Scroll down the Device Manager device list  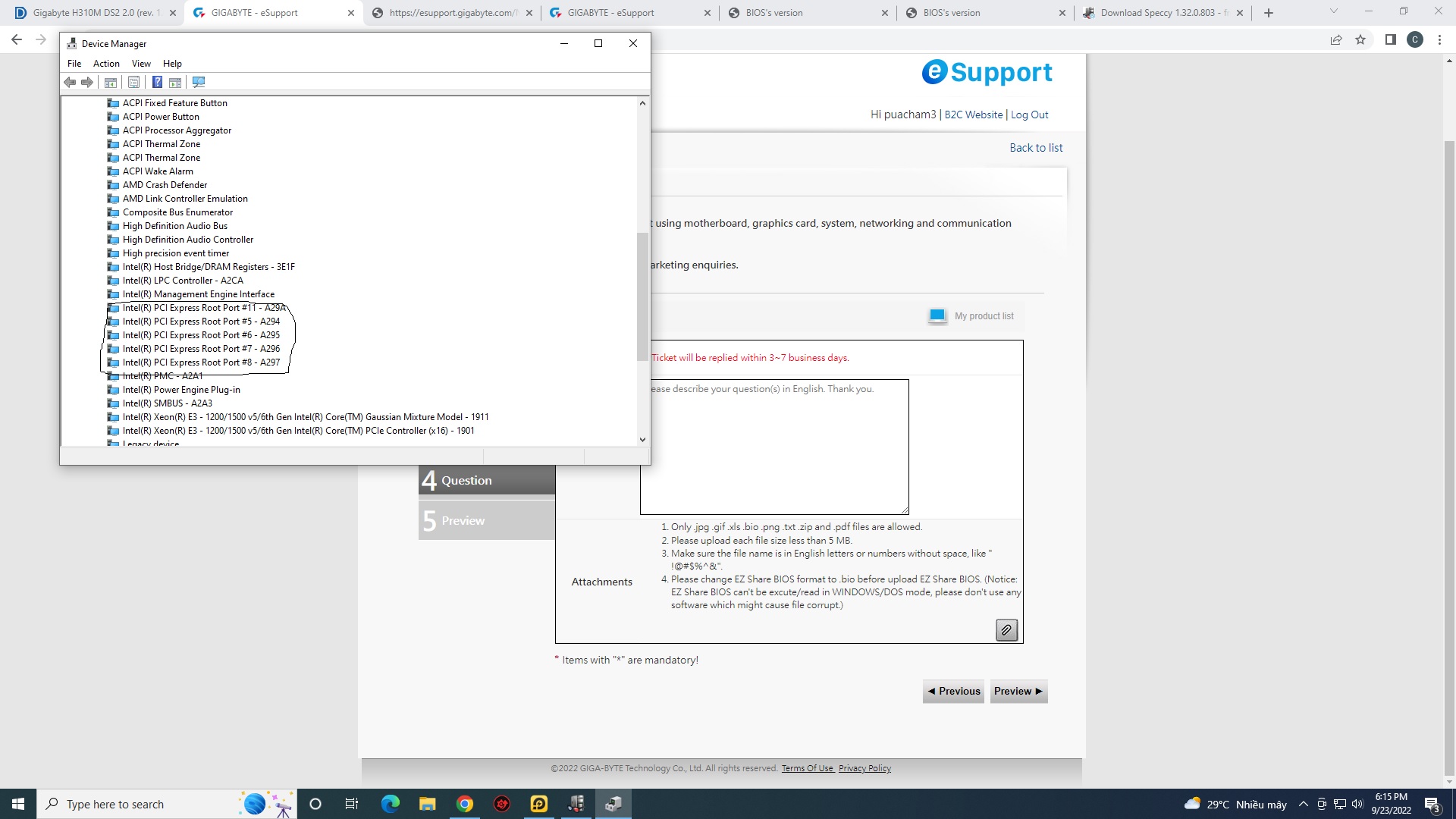tap(643, 440)
